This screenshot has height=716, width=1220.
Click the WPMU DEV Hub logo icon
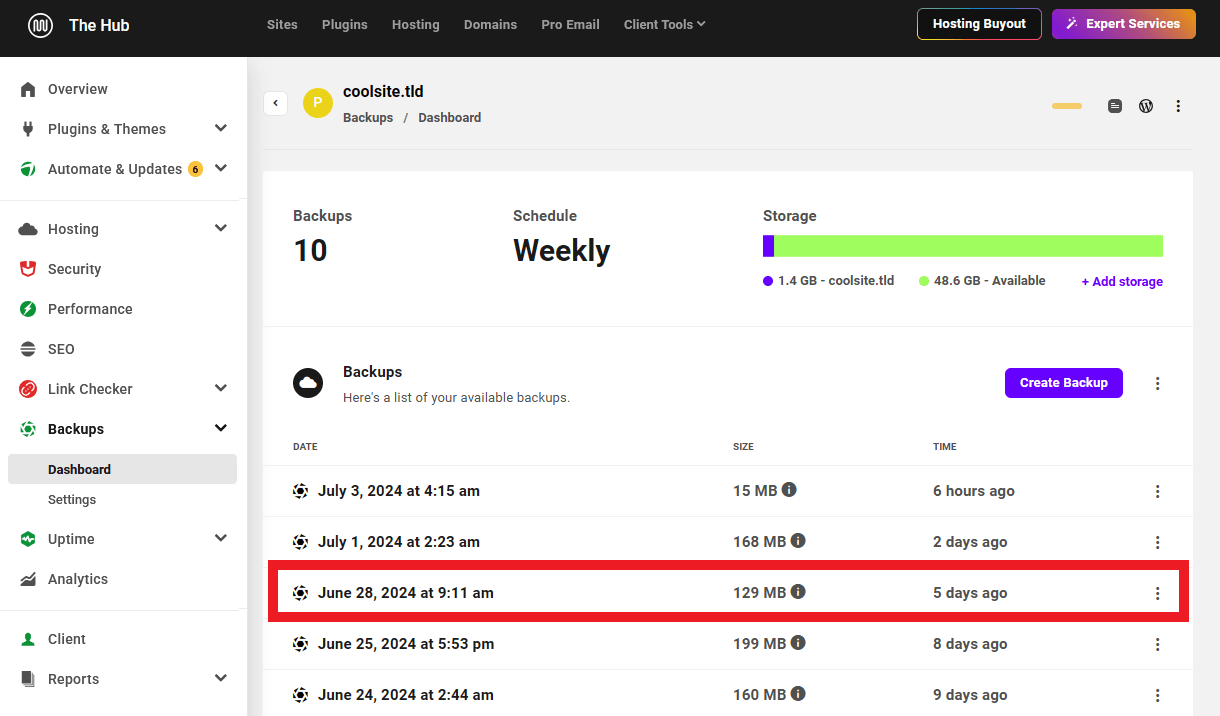pyautogui.click(x=40, y=25)
